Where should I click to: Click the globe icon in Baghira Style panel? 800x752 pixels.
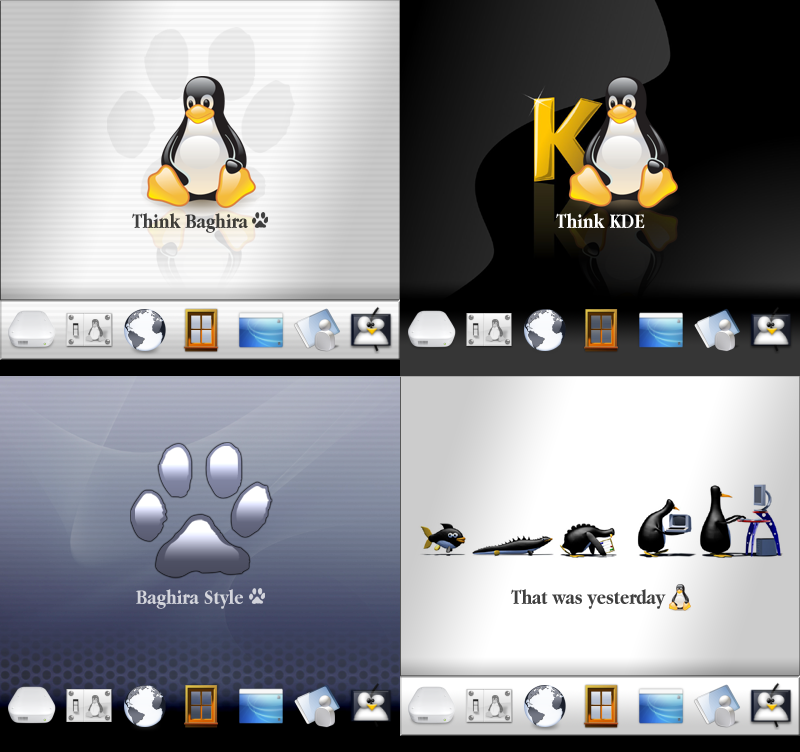coord(145,706)
